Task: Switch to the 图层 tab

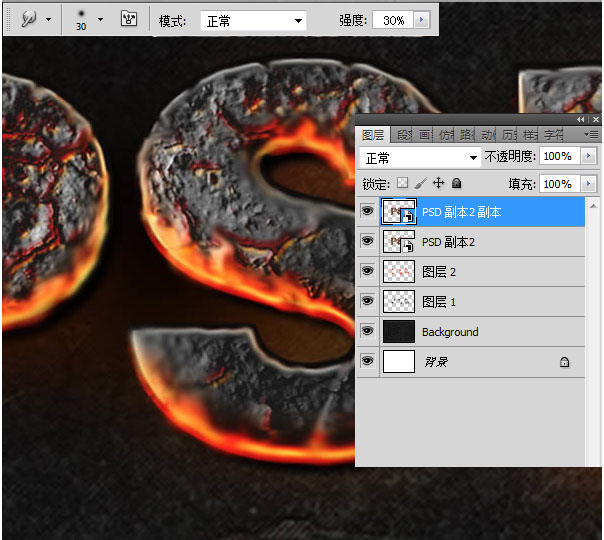Action: [x=373, y=135]
